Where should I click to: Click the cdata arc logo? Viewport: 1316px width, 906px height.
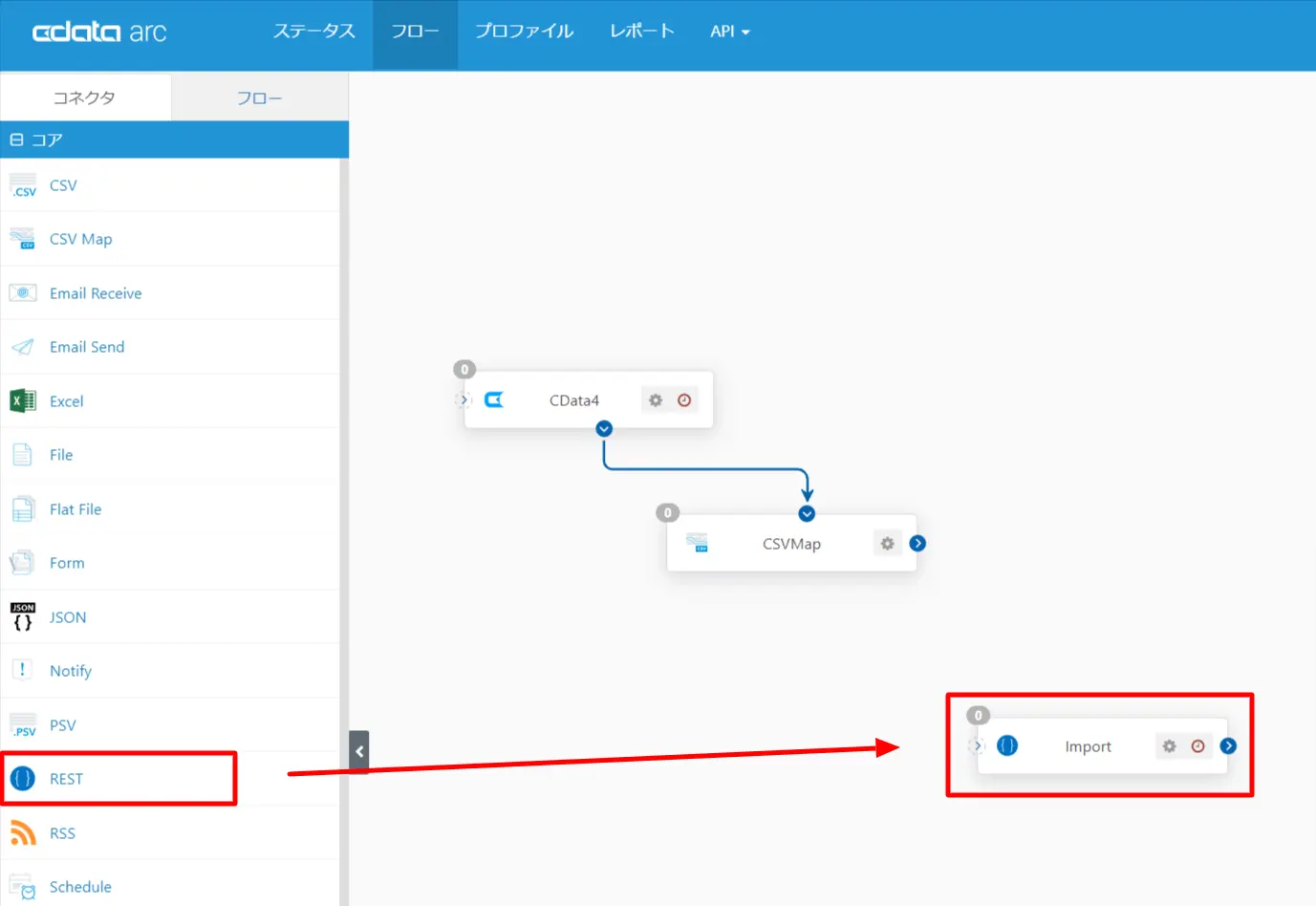[99, 32]
